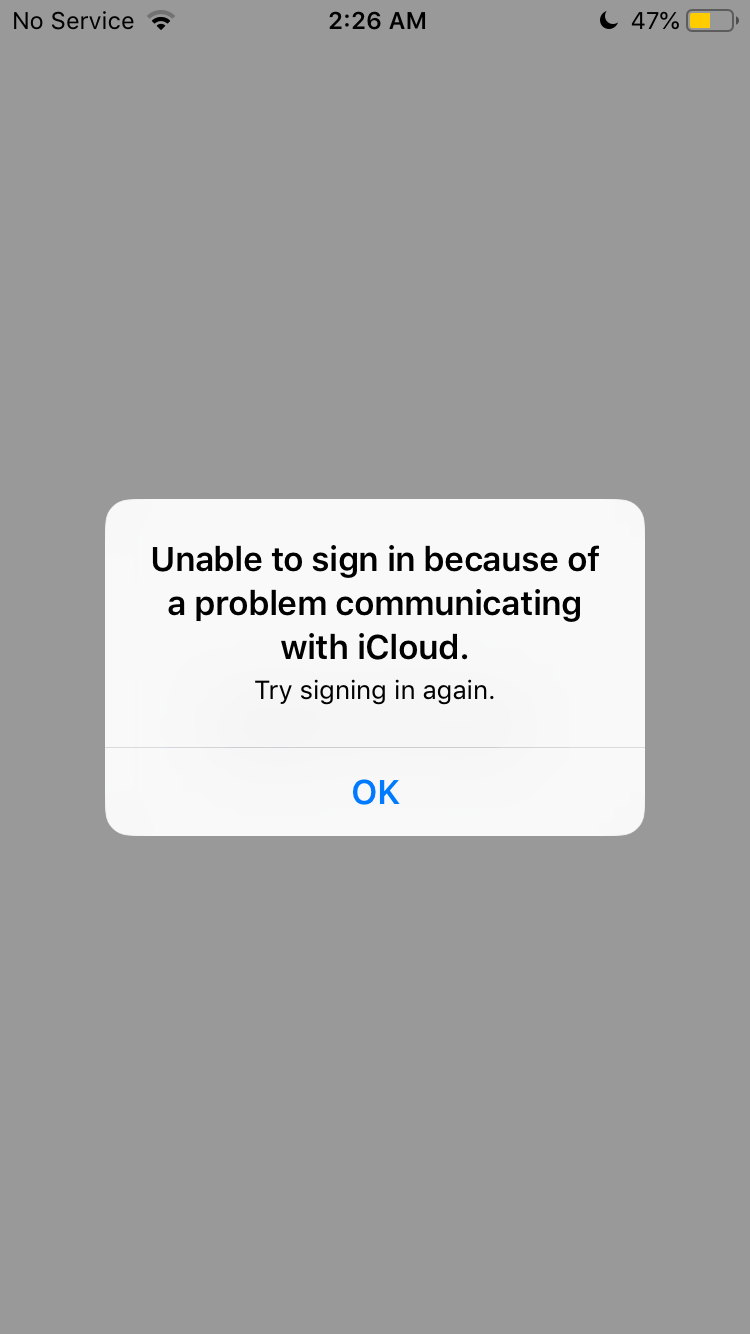Image resolution: width=750 pixels, height=1334 pixels.
Task: Tap the Wi-Fi signal icon in status bar
Action: point(160,21)
